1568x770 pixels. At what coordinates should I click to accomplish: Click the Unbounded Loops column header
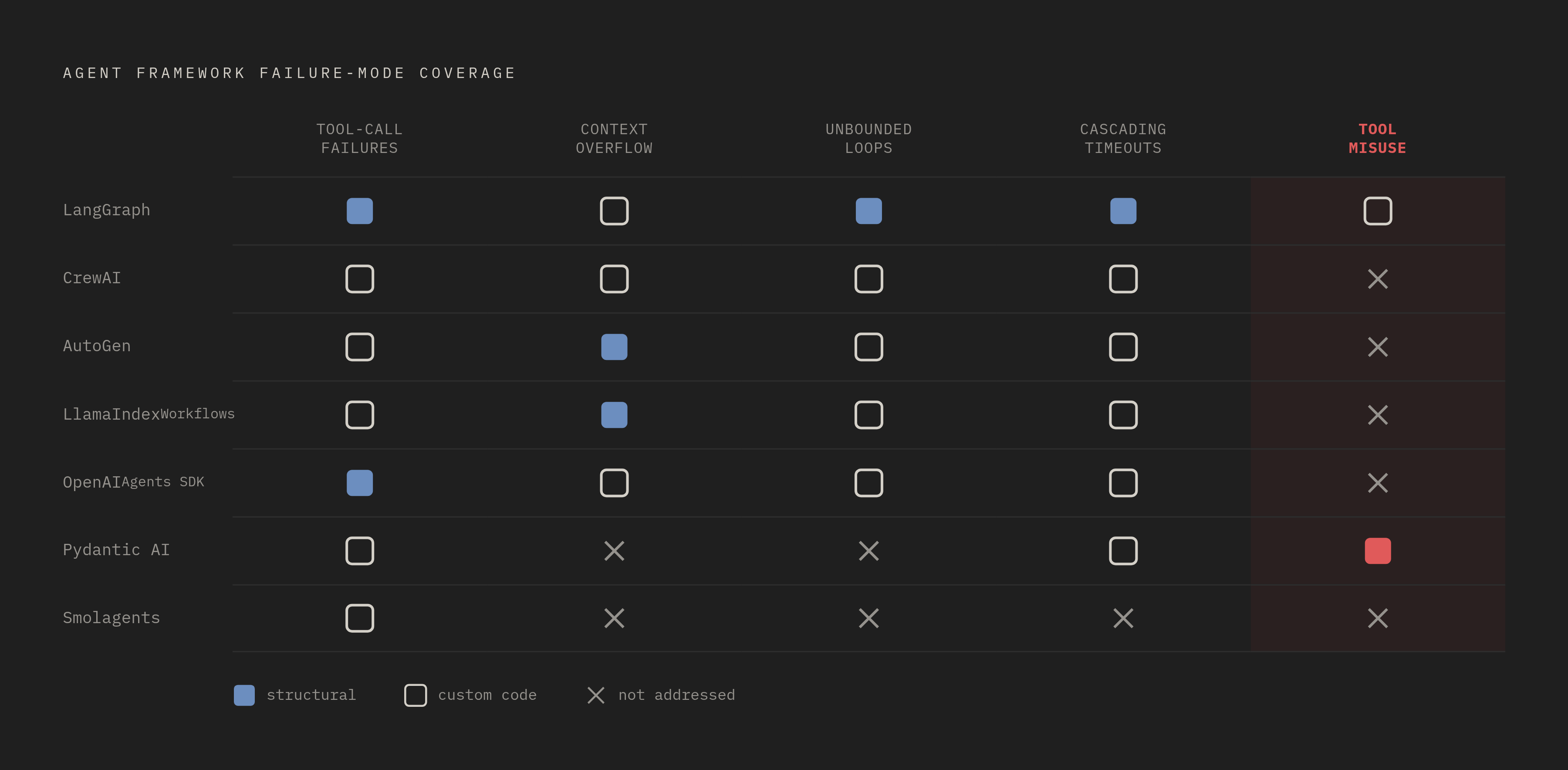pyautogui.click(x=868, y=139)
